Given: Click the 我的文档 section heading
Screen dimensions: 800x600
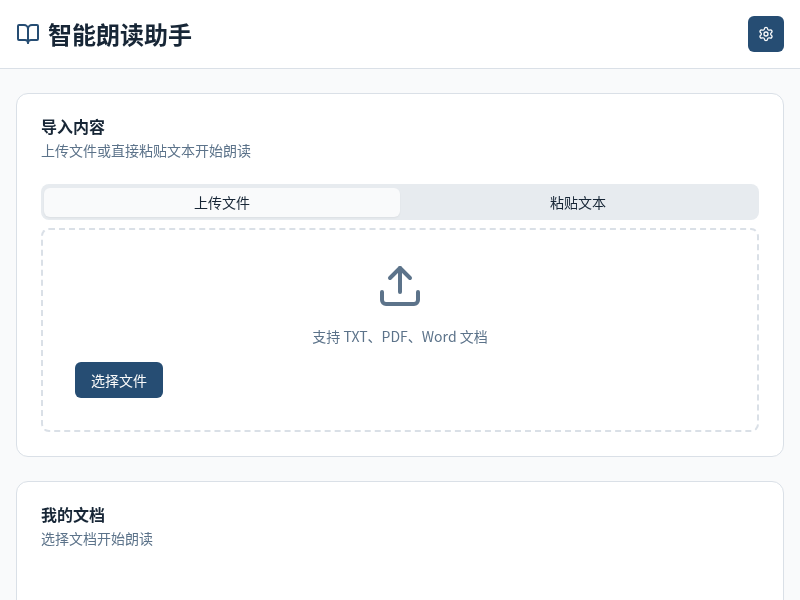Looking at the screenshot, I should tap(73, 515).
